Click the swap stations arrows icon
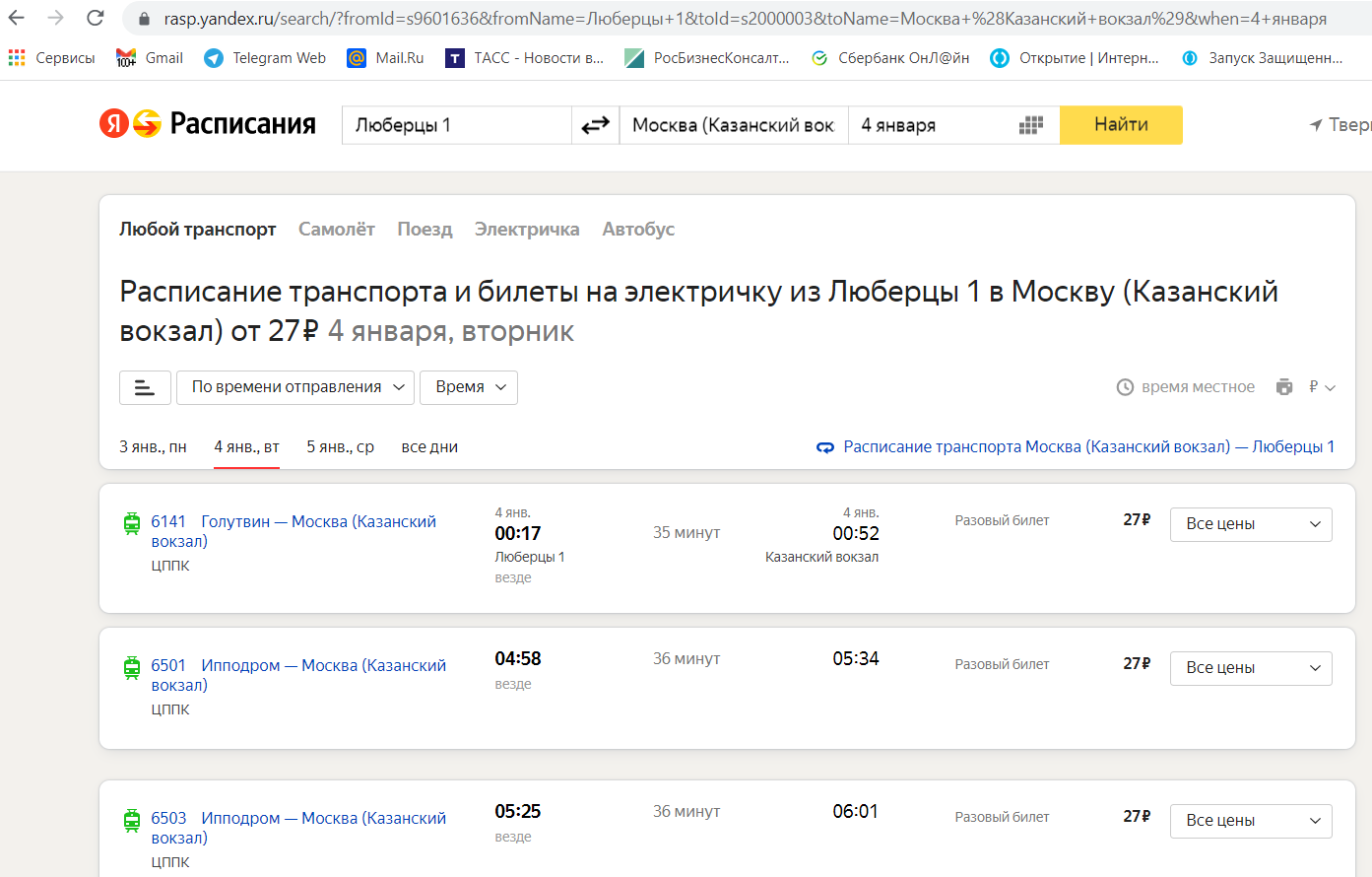 tap(595, 125)
